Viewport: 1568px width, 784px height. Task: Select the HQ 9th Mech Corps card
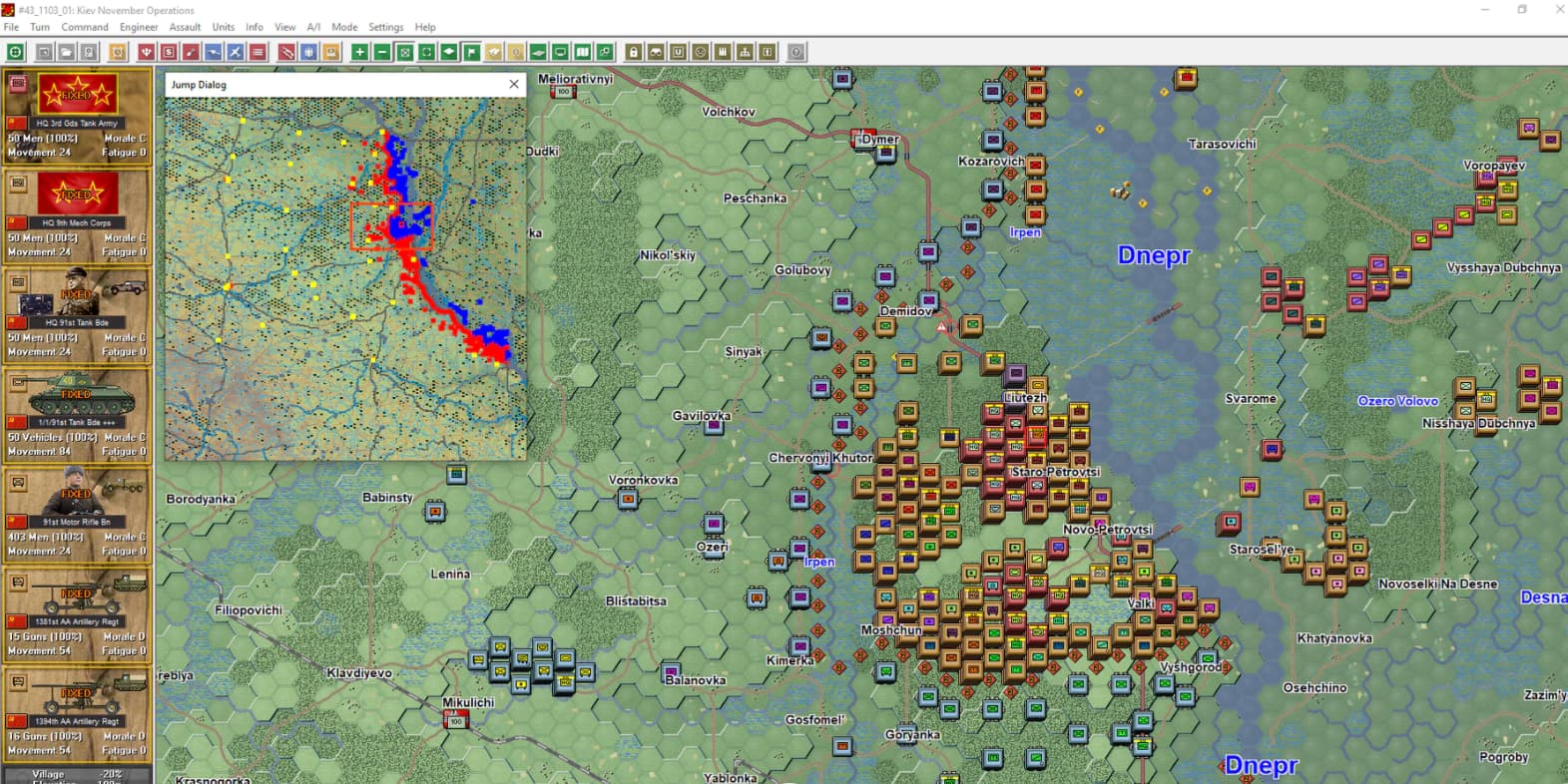tap(77, 215)
